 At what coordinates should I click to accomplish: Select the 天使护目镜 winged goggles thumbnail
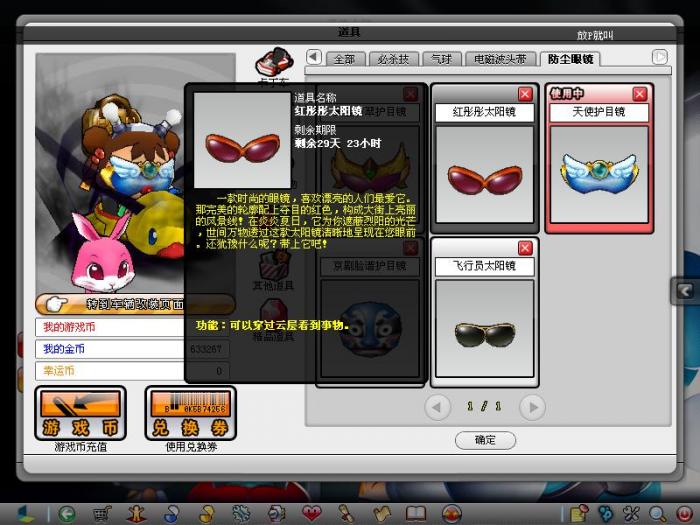(x=599, y=175)
